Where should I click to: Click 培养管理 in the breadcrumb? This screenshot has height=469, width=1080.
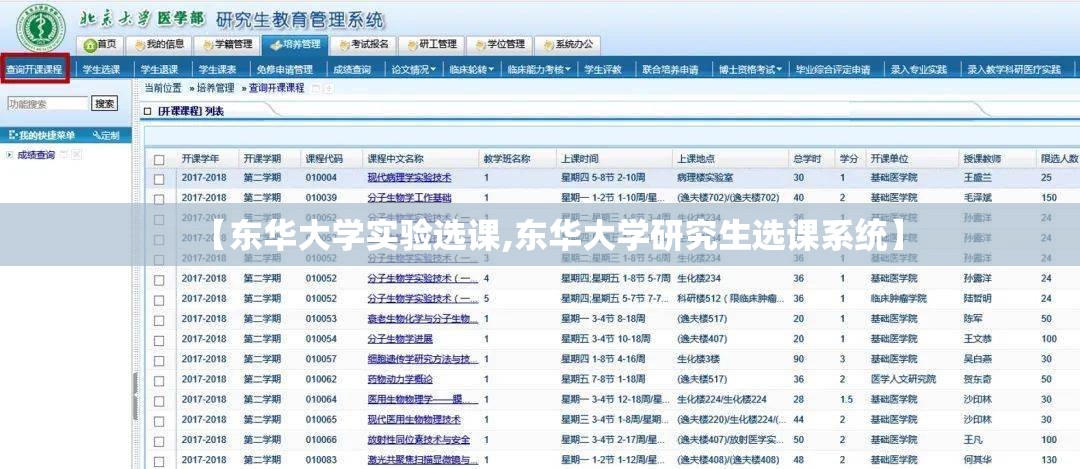216,88
